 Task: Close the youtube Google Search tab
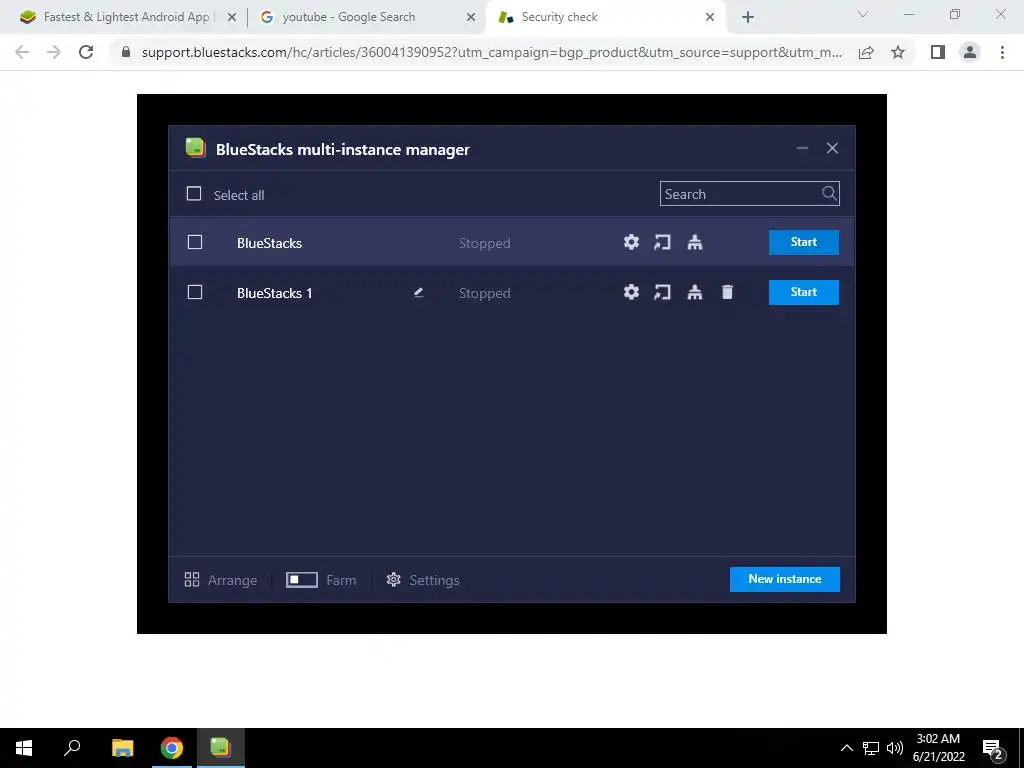[x=471, y=18]
